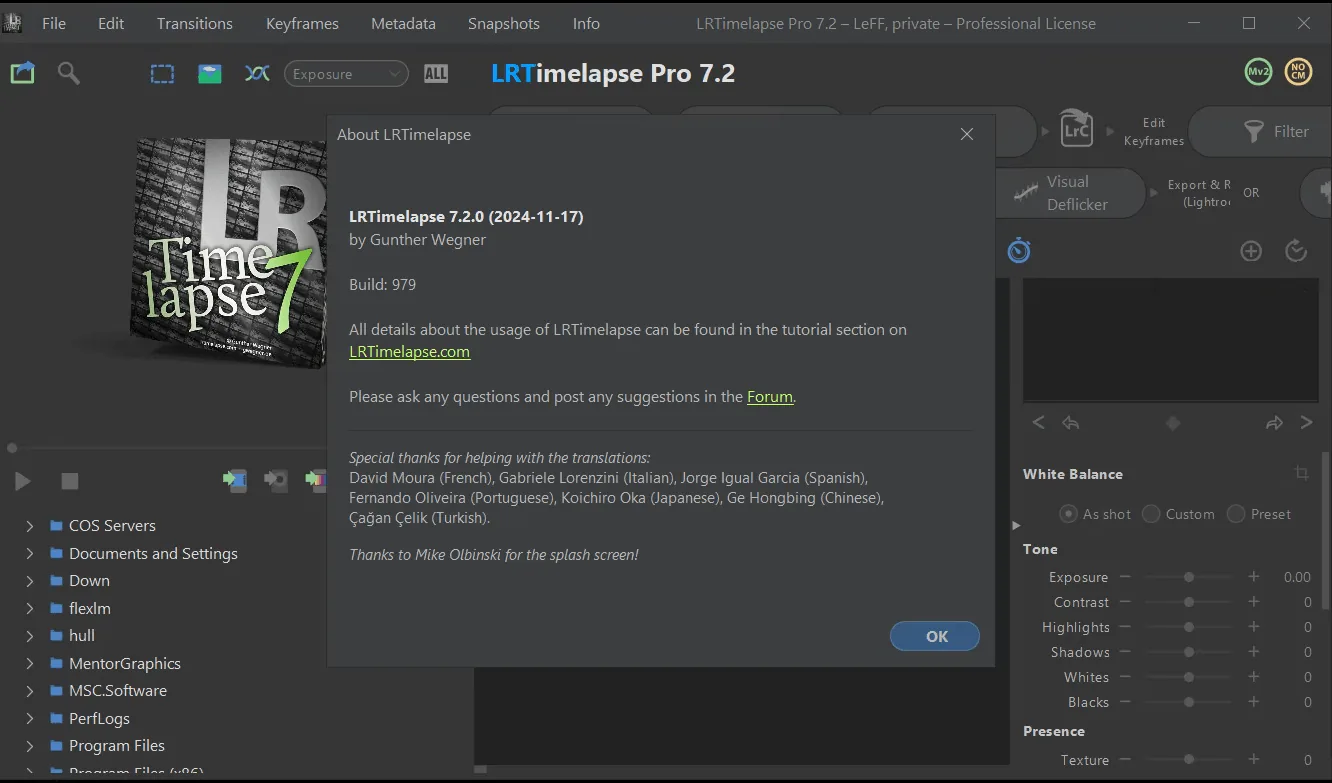Click the colored film strip import icon
The height and width of the screenshot is (783, 1332).
click(x=316, y=481)
